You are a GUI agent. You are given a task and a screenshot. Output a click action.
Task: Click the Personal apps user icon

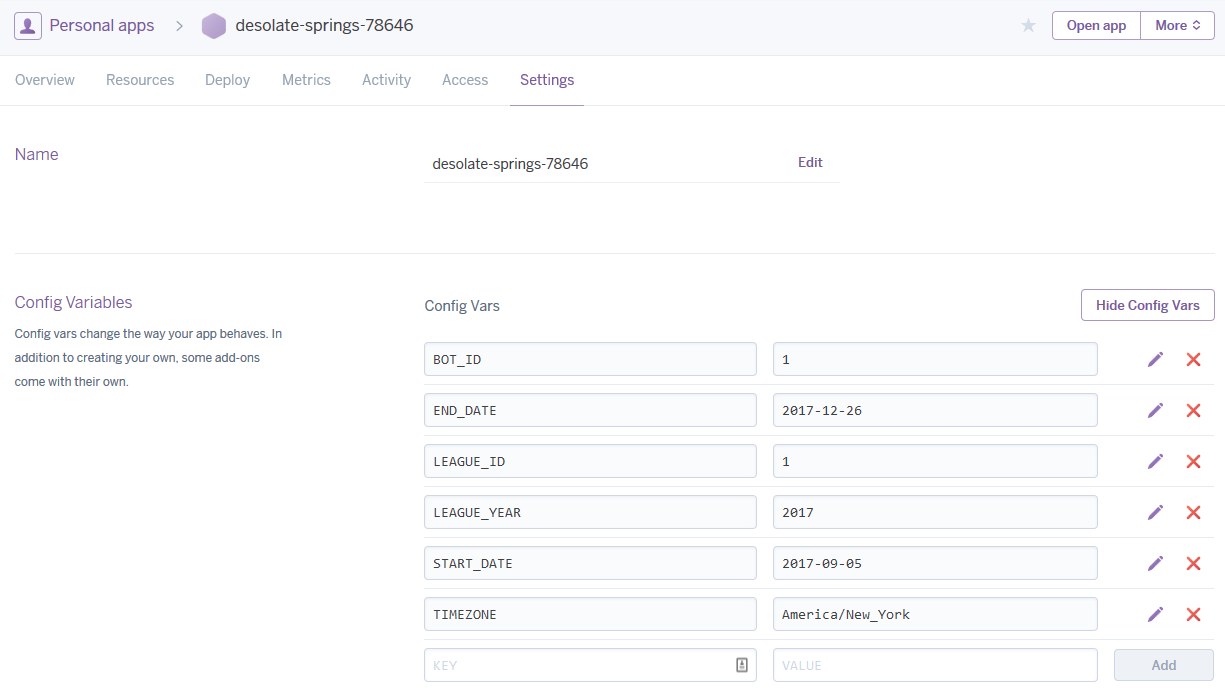(x=28, y=26)
